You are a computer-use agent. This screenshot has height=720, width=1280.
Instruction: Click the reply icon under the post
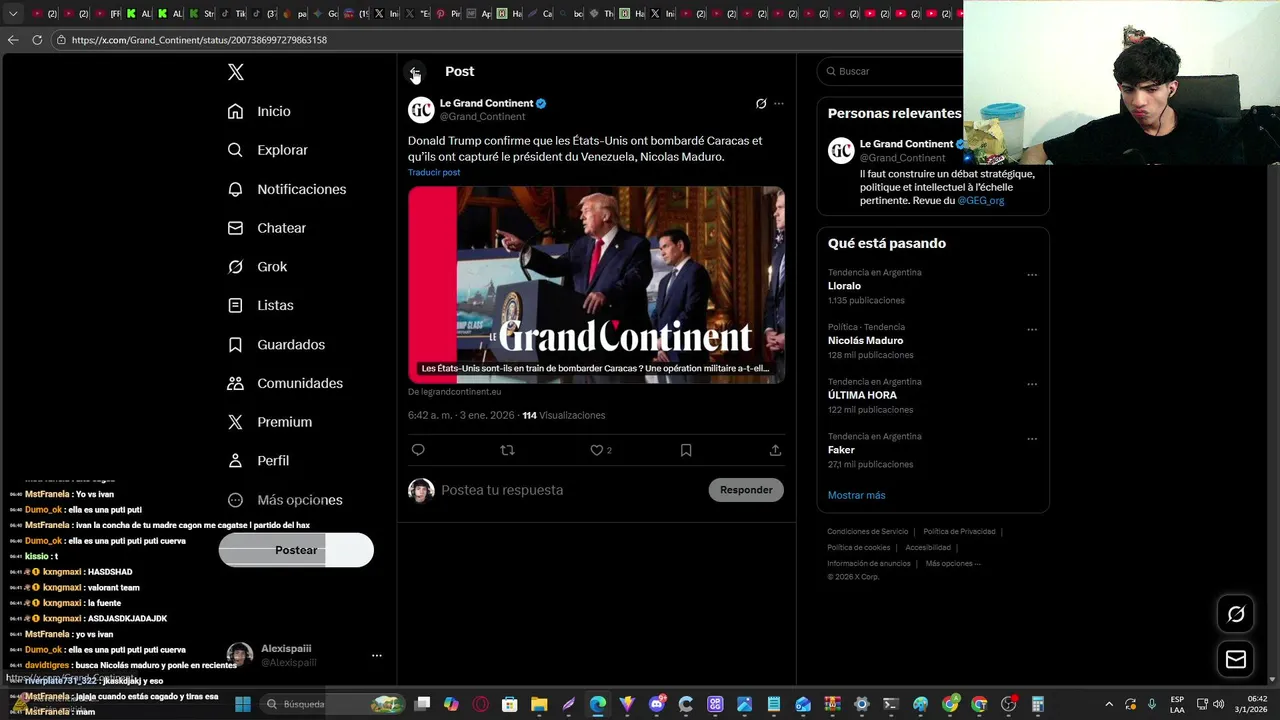point(418,450)
